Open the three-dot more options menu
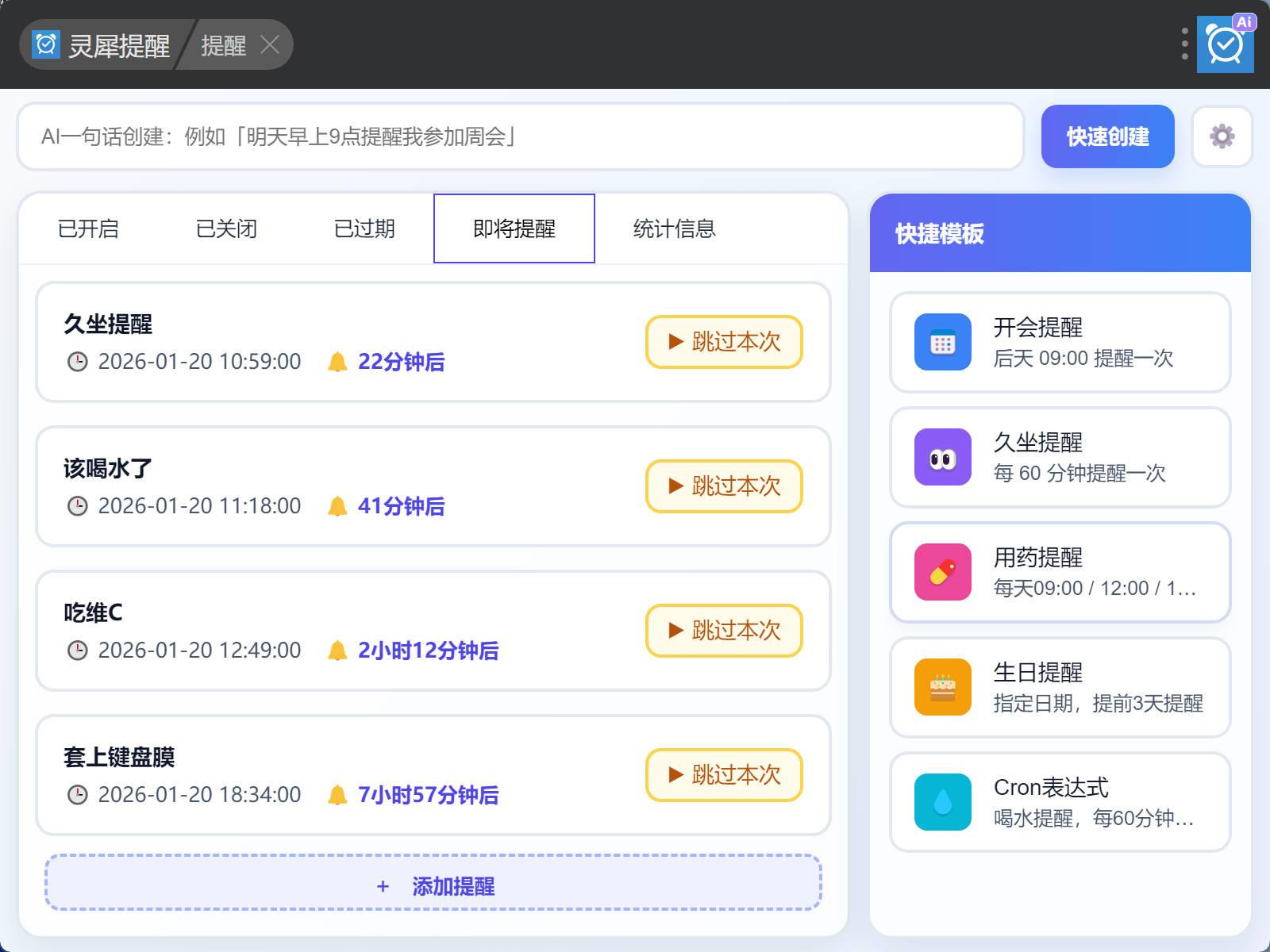 [x=1184, y=44]
